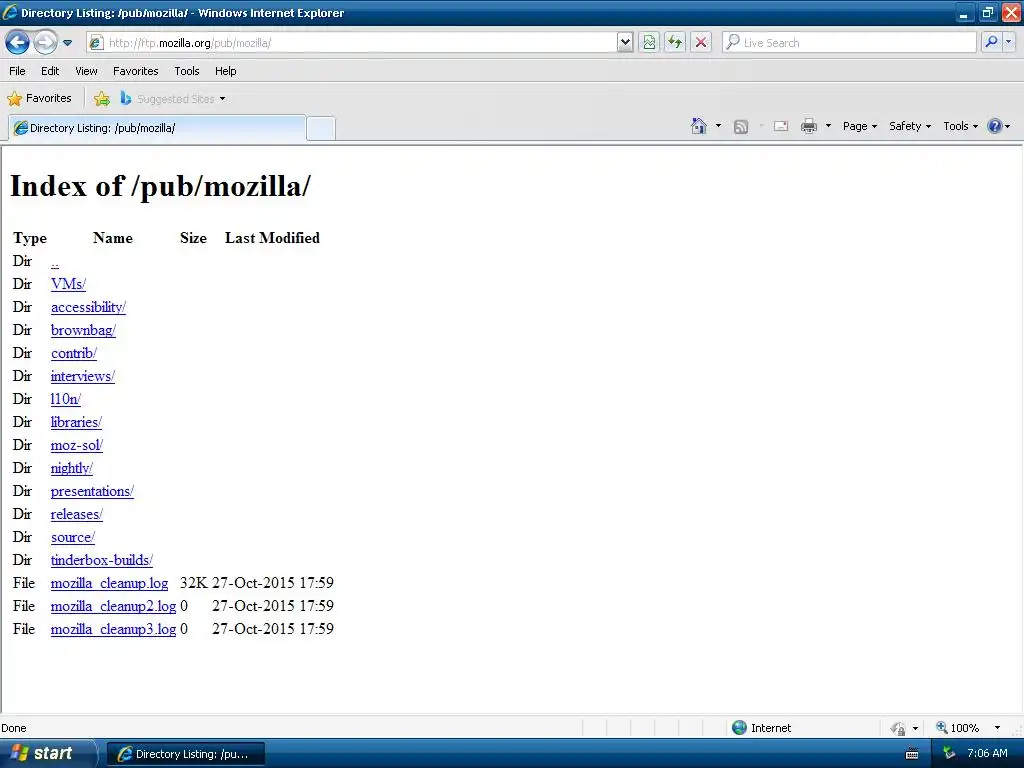This screenshot has width=1024, height=768.
Task: Expand the address bar history dropdown
Action: [x=625, y=43]
